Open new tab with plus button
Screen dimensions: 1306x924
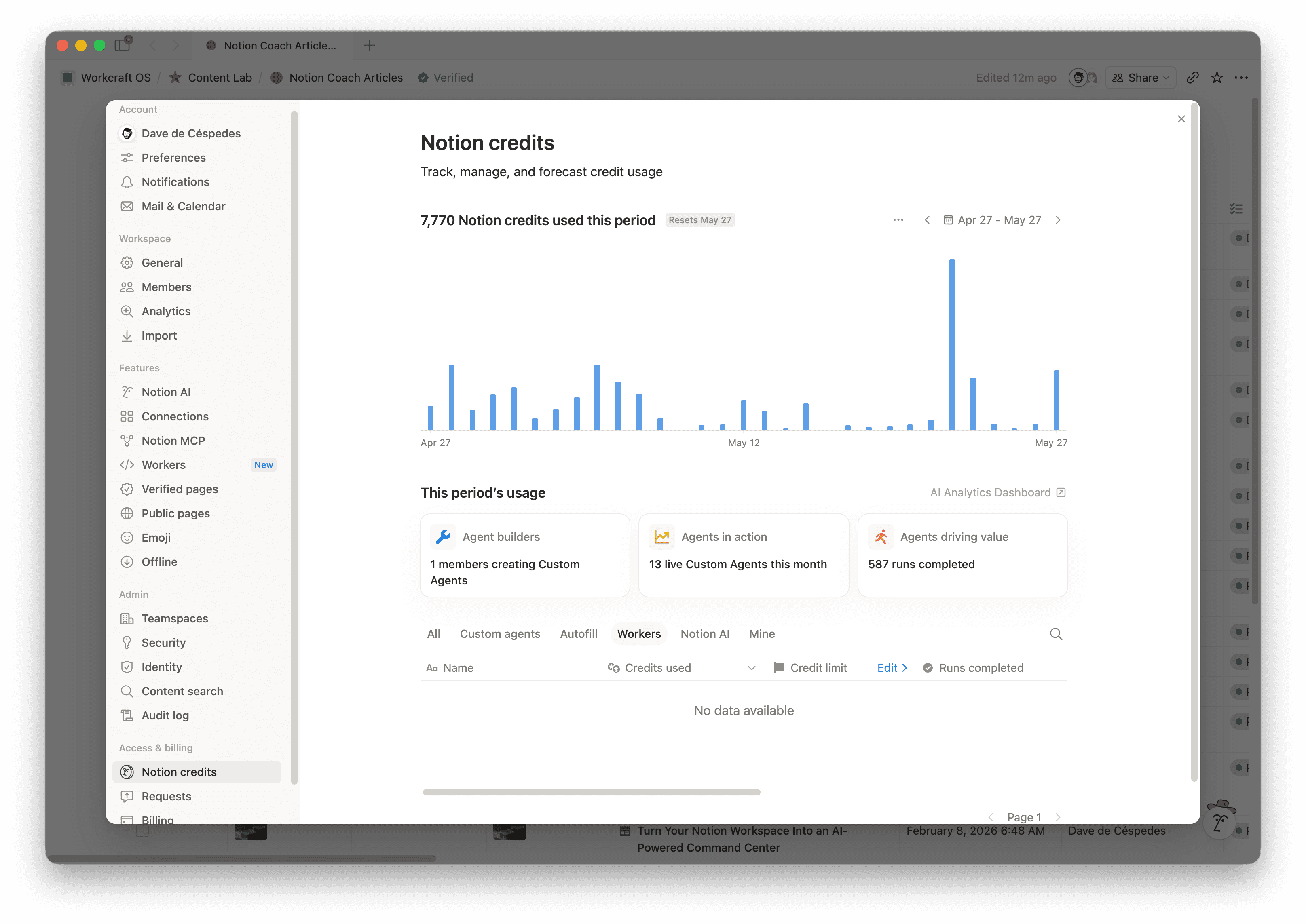[x=369, y=46]
